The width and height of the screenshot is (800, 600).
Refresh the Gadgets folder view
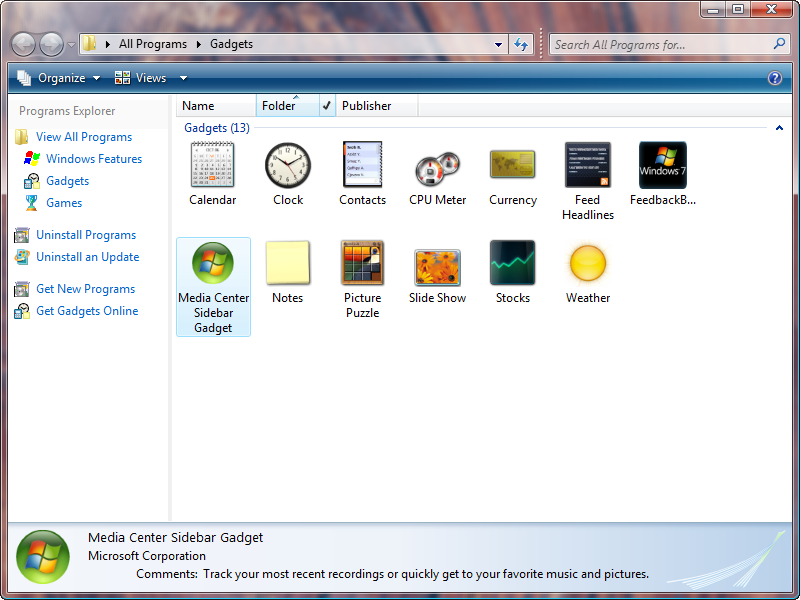[x=521, y=44]
